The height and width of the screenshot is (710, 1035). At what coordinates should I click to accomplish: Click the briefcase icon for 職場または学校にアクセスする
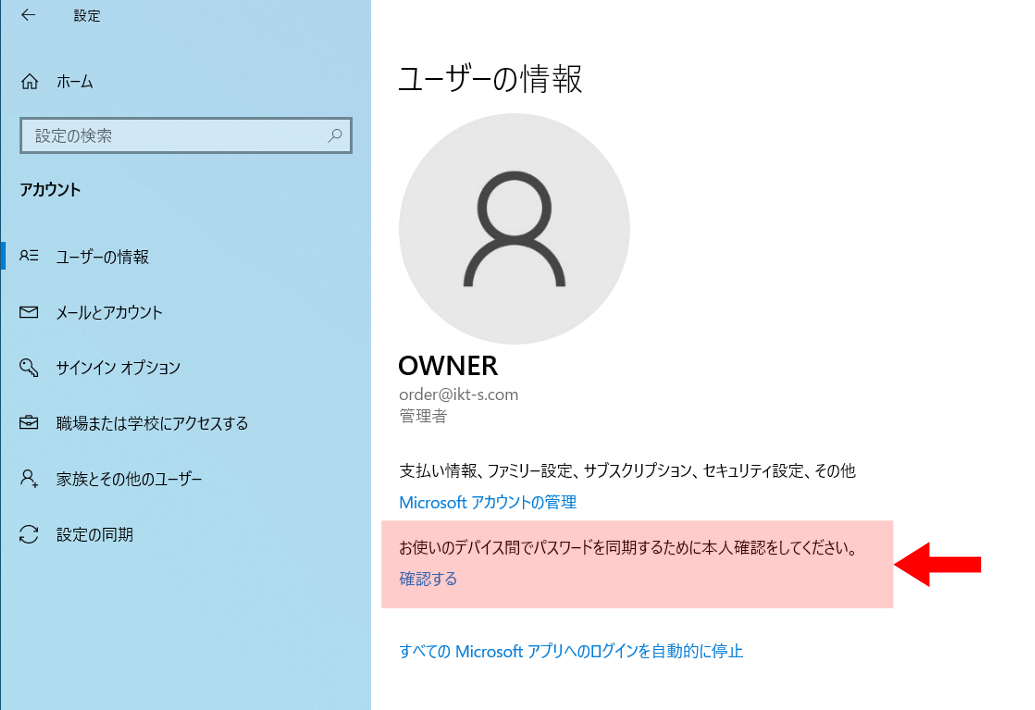coord(30,423)
